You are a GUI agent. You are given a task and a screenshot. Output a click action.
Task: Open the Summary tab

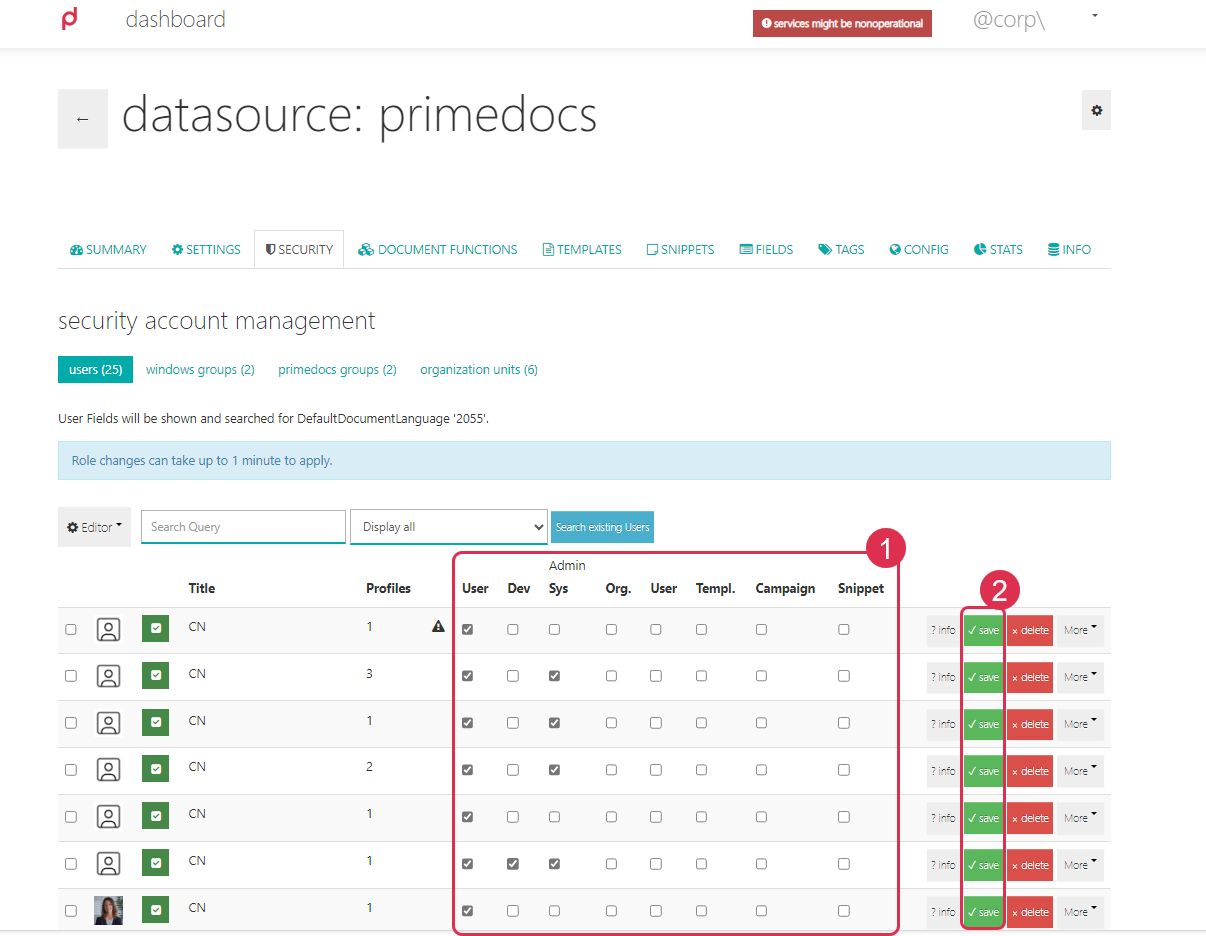108,250
